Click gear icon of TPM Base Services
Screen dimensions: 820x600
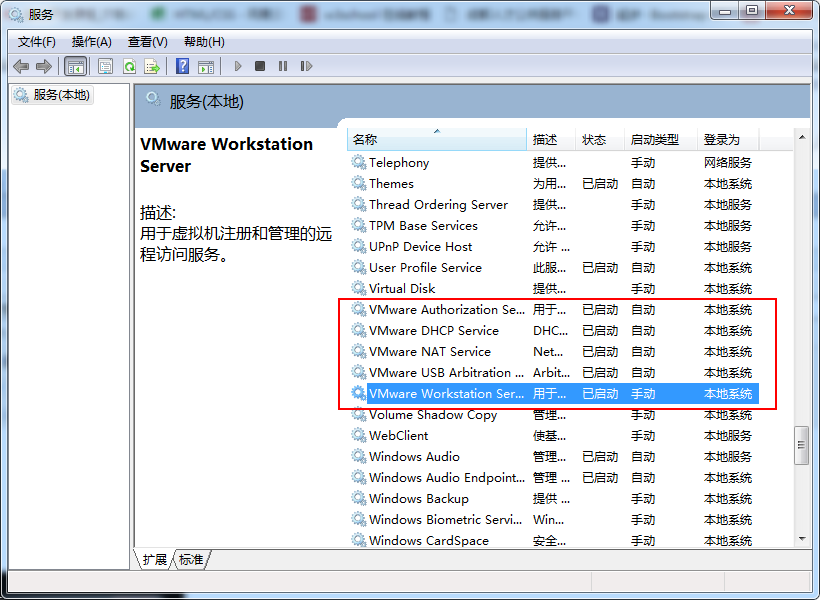pyautogui.click(x=358, y=225)
